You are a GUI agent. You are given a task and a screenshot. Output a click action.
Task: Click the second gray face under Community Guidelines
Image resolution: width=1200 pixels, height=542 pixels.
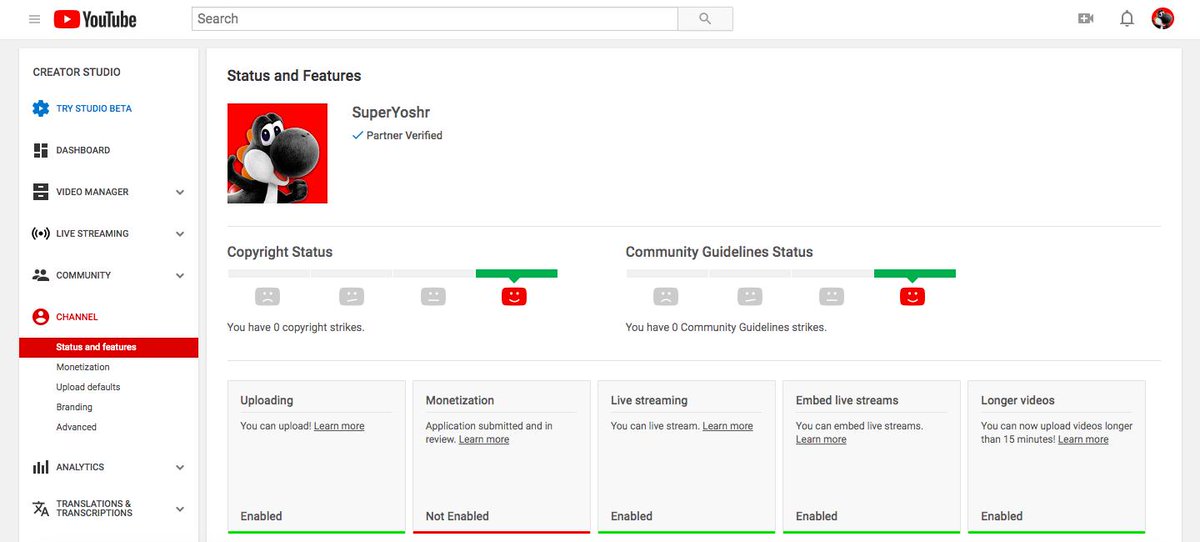pos(750,296)
